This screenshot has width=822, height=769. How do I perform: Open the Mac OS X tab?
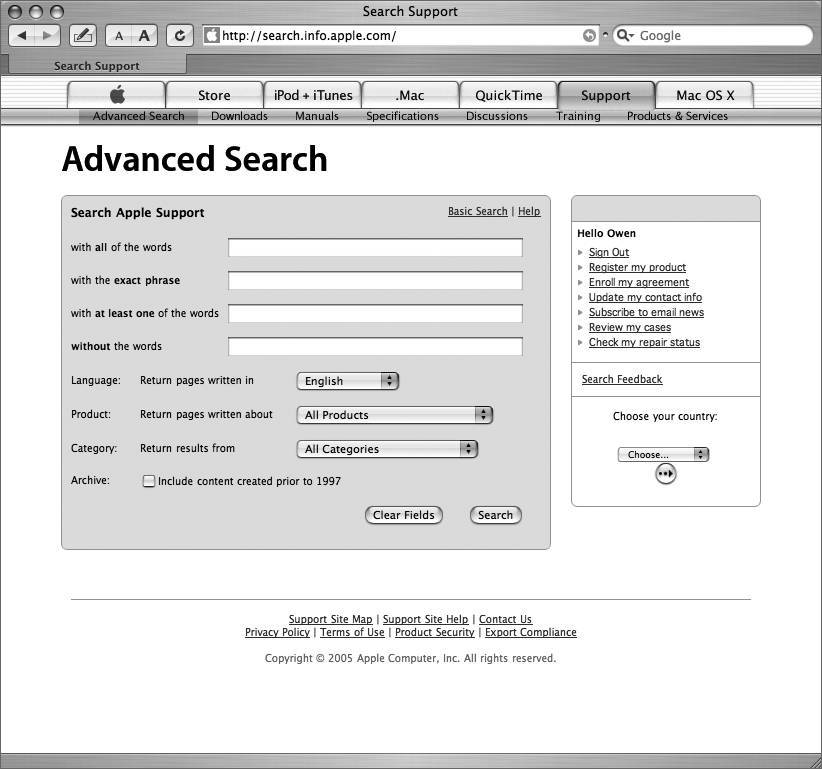click(705, 95)
